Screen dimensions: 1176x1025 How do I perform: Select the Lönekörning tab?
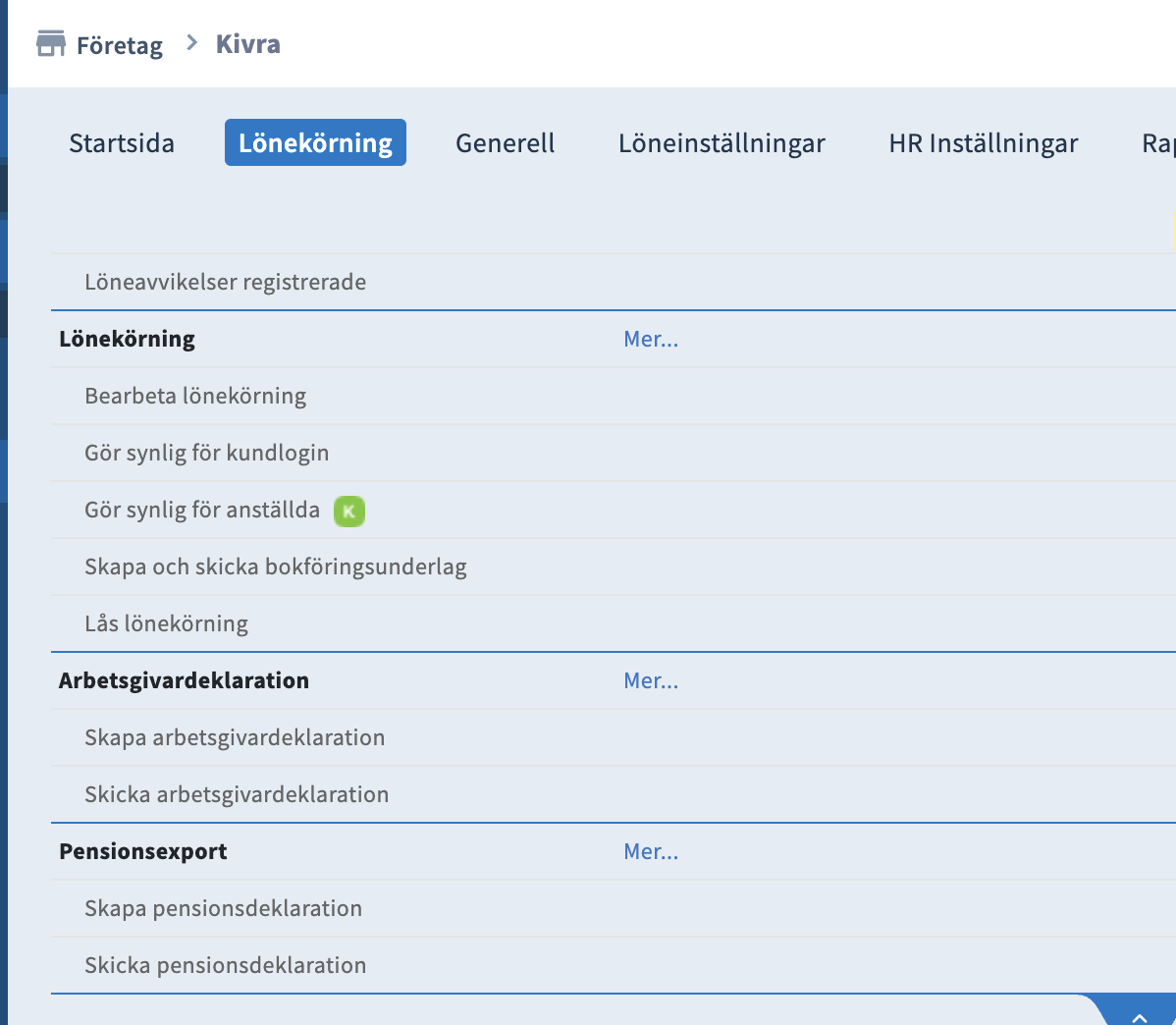tap(315, 143)
